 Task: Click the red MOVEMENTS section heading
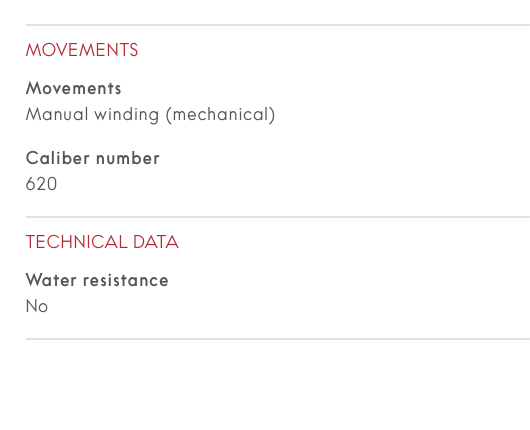82,50
